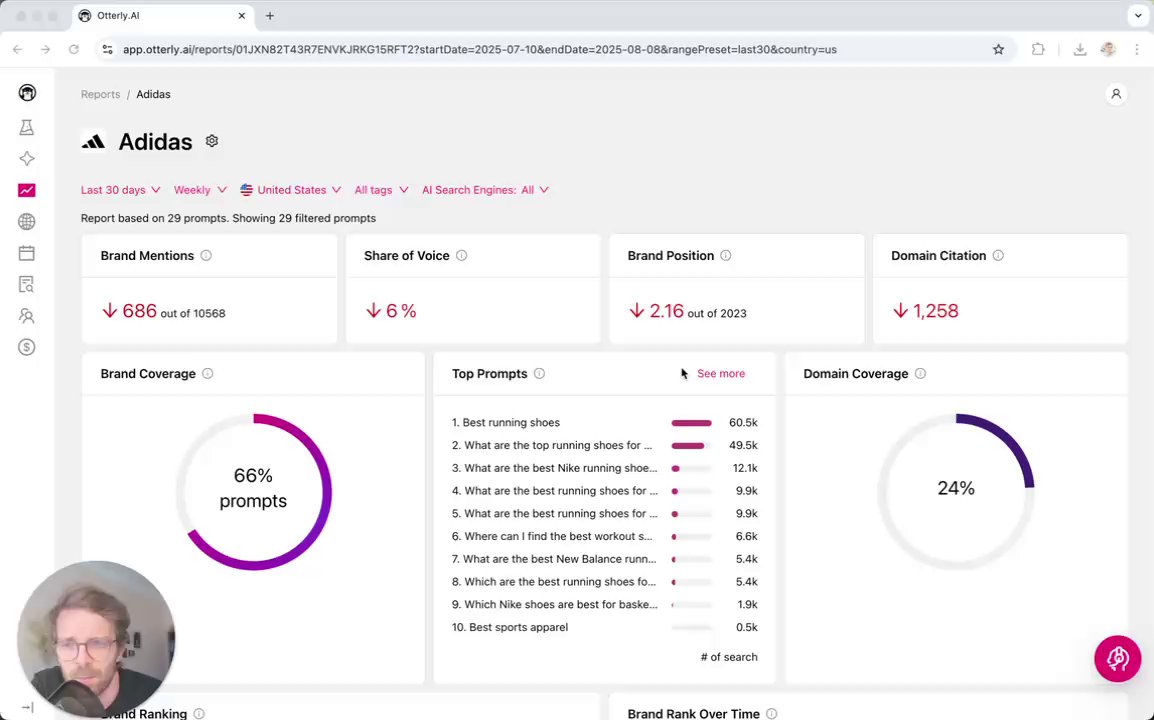This screenshot has width=1154, height=720.
Task: Click the Brand Mentions info icon
Action: 206,256
